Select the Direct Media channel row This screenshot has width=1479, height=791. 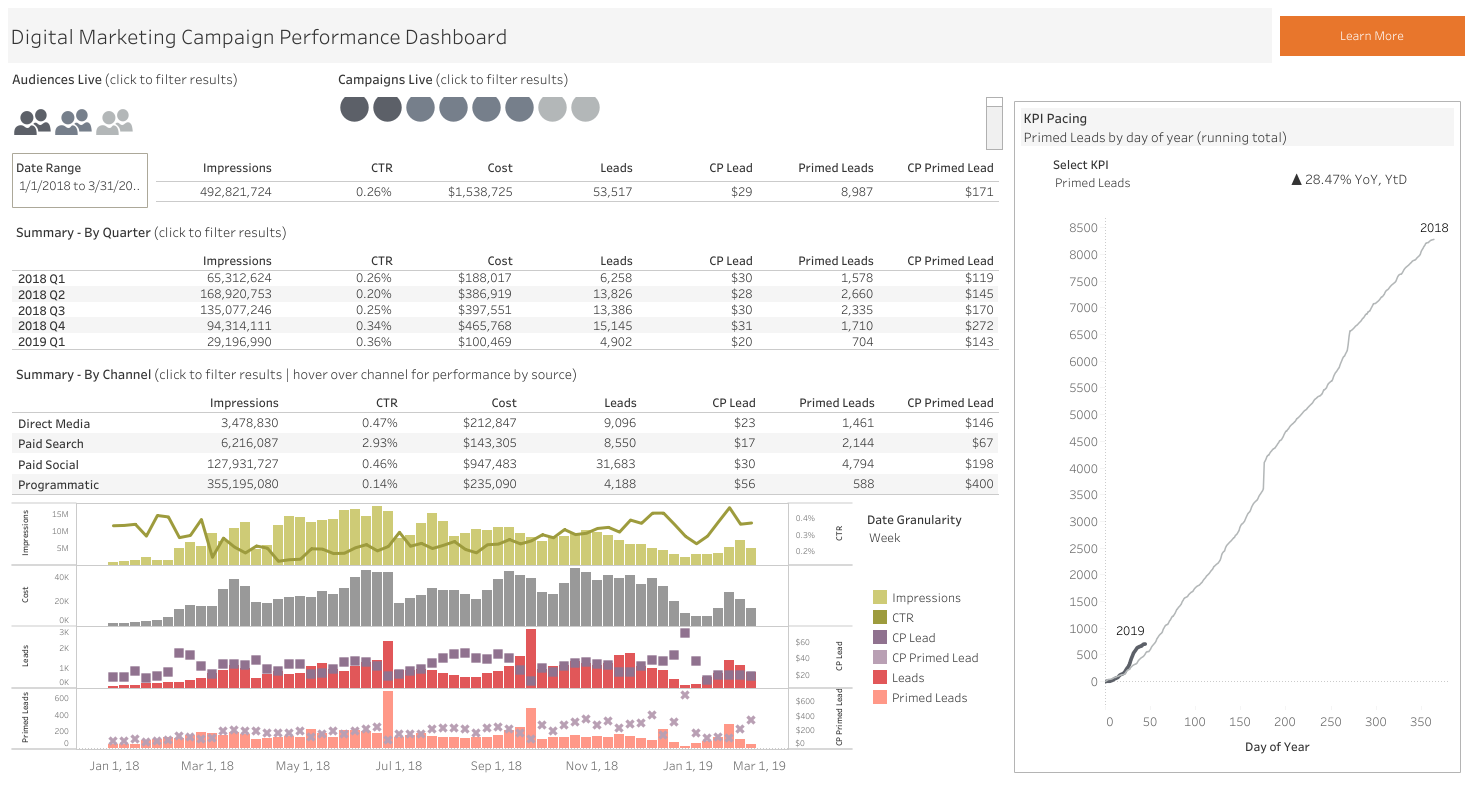[x=505, y=423]
